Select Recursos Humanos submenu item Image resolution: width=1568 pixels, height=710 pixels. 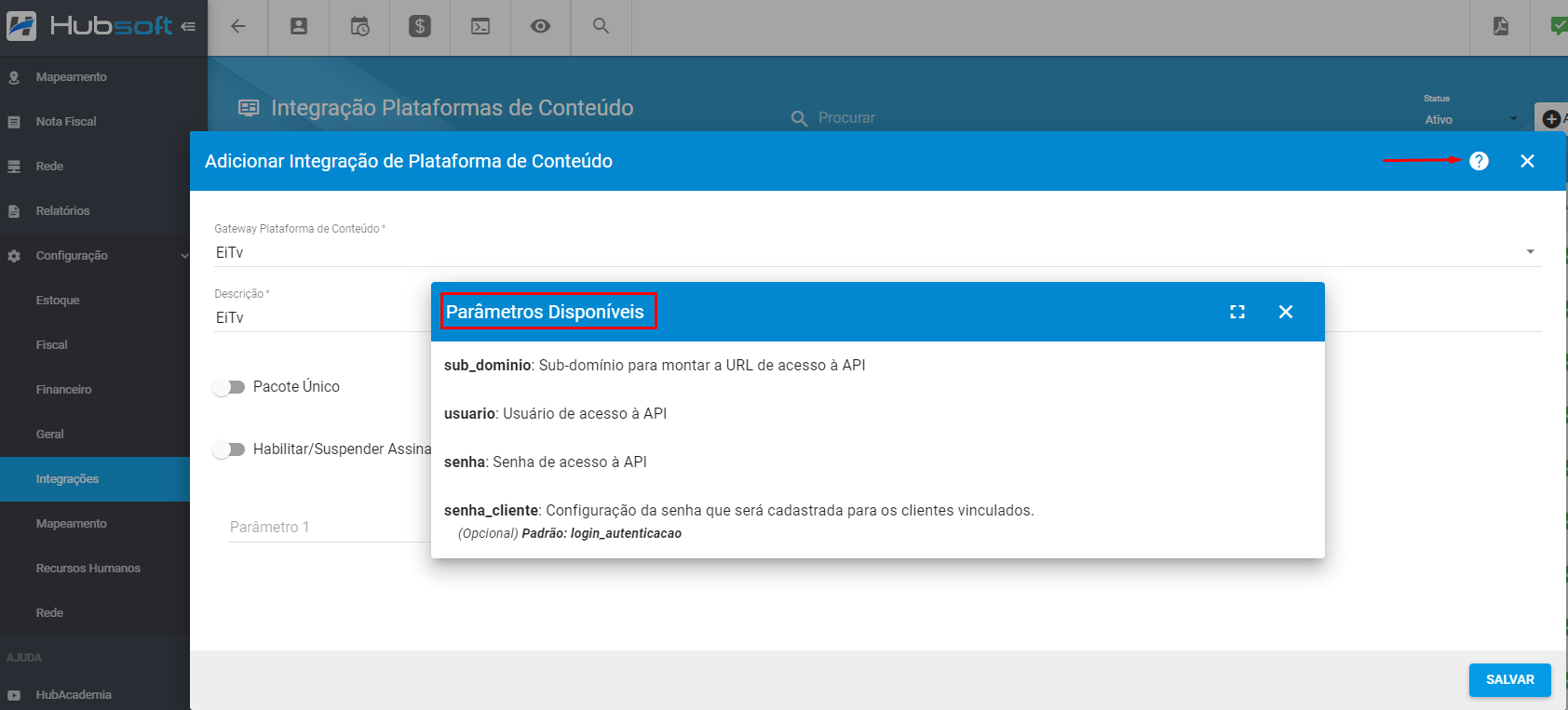[88, 569]
